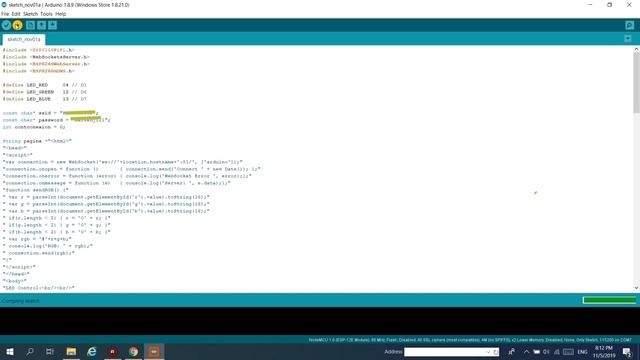
Task: Open the File menu
Action: 5,14
